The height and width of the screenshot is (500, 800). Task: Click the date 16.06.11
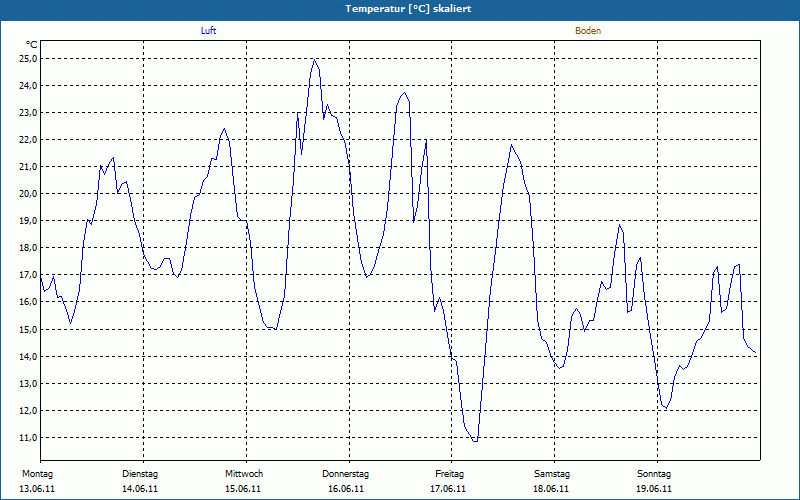tap(346, 489)
